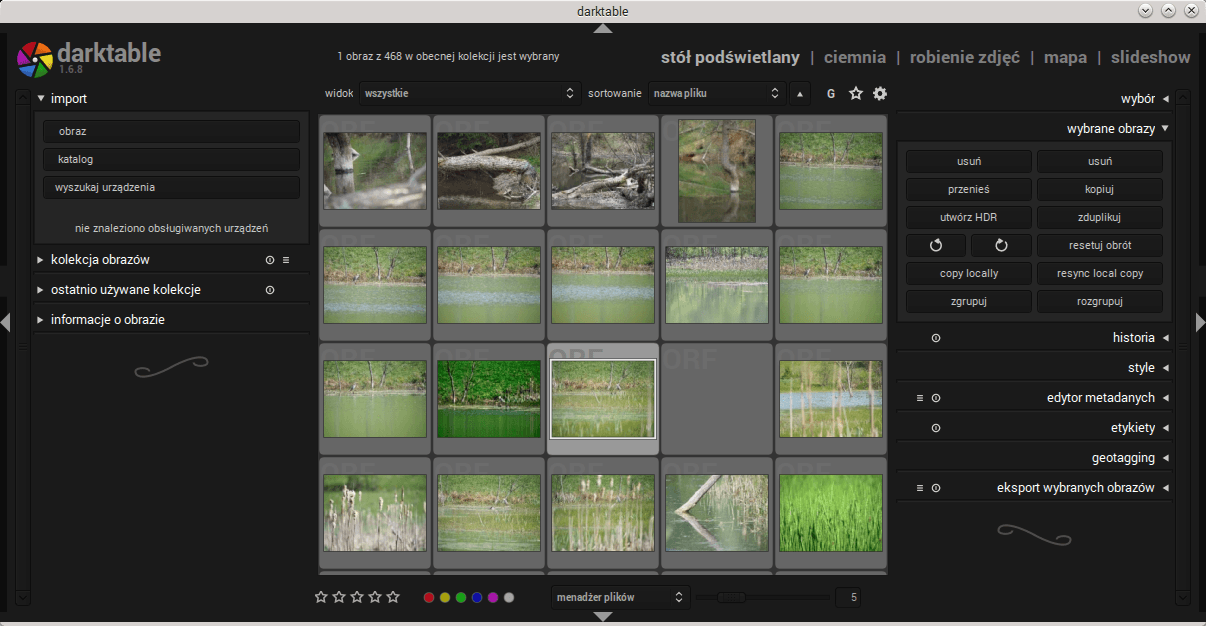This screenshot has height=626, width=1206.
Task: Expand the style module
Action: point(1165,368)
